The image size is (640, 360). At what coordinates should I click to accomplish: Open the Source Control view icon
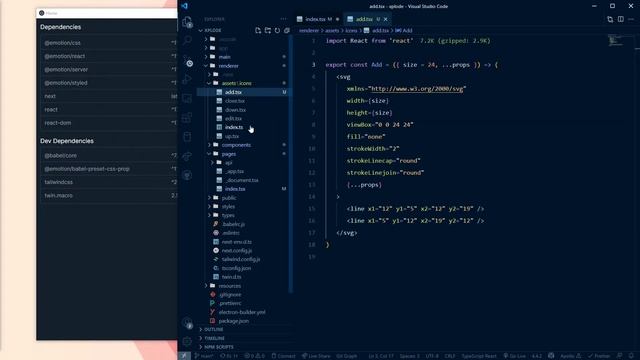[188, 60]
